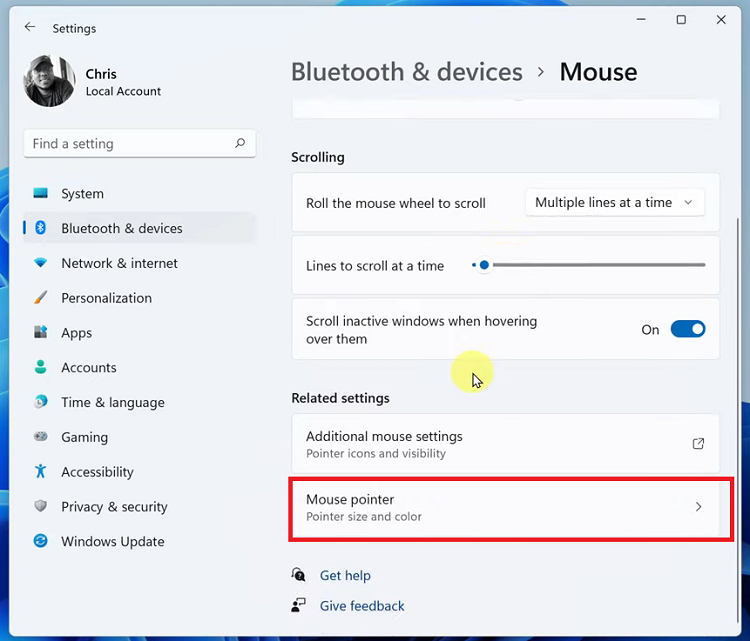
Task: Open Additional mouse settings
Action: (506, 444)
